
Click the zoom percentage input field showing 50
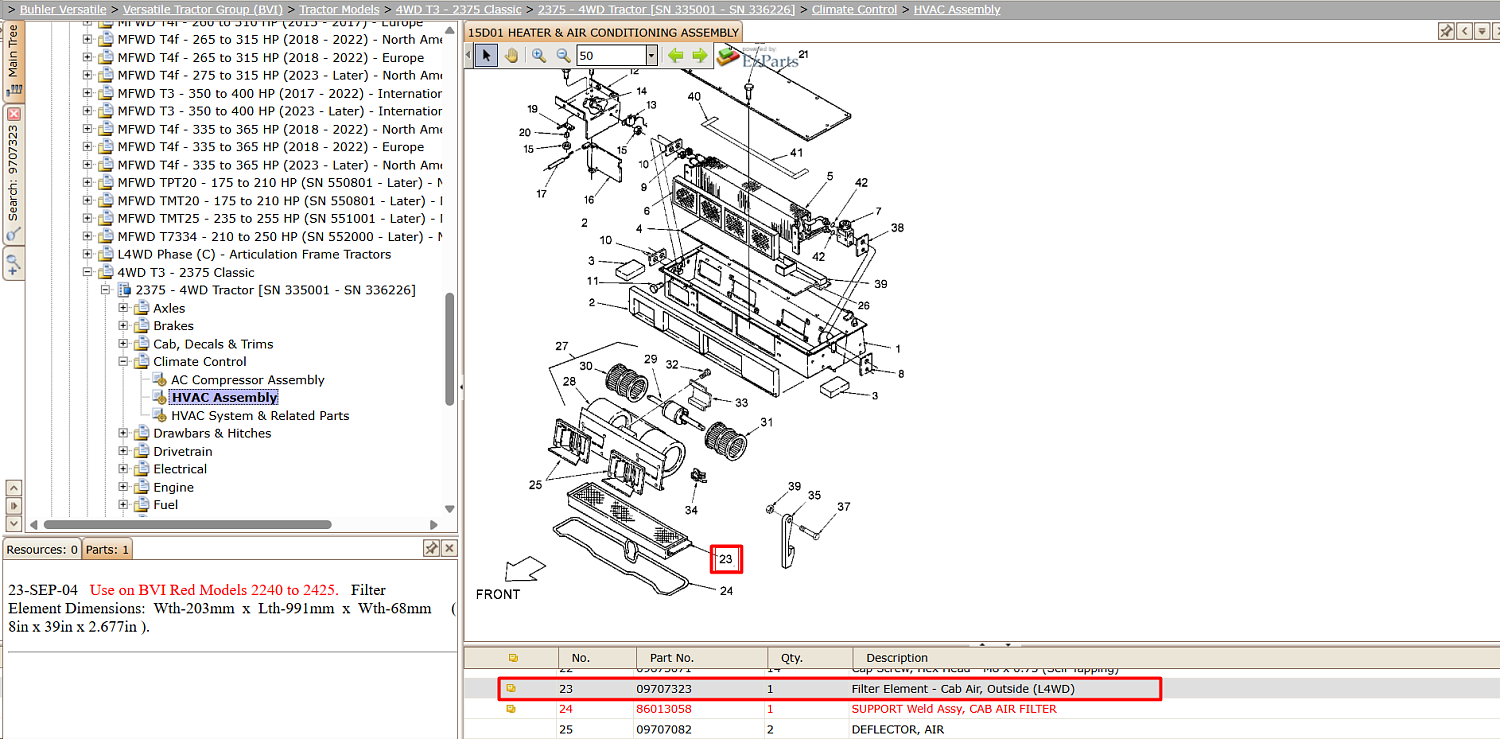610,56
